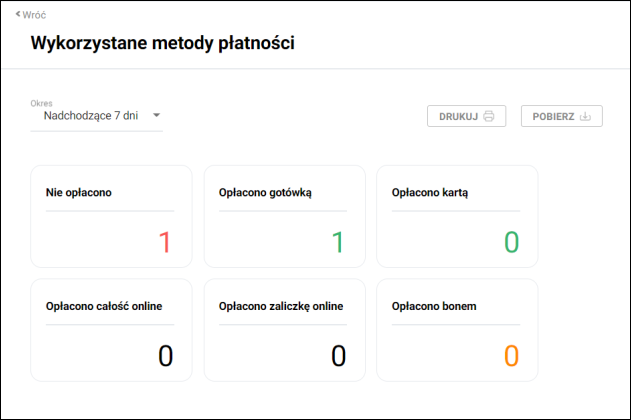
Task: Open the 'Nie opłacono' card
Action: [x=110, y=216]
